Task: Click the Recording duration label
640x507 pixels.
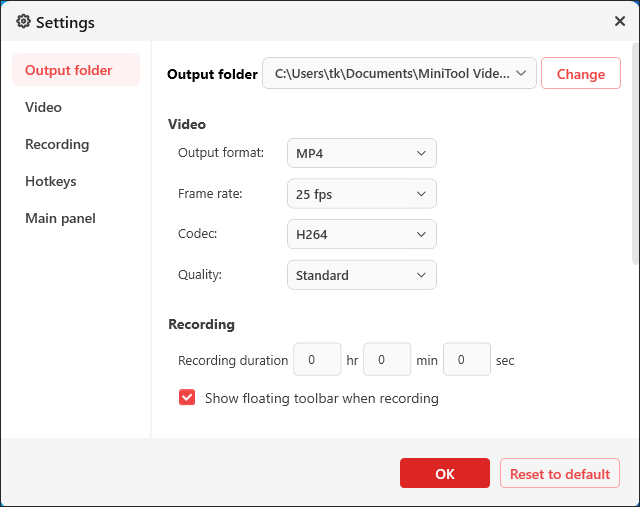Action: [x=233, y=360]
